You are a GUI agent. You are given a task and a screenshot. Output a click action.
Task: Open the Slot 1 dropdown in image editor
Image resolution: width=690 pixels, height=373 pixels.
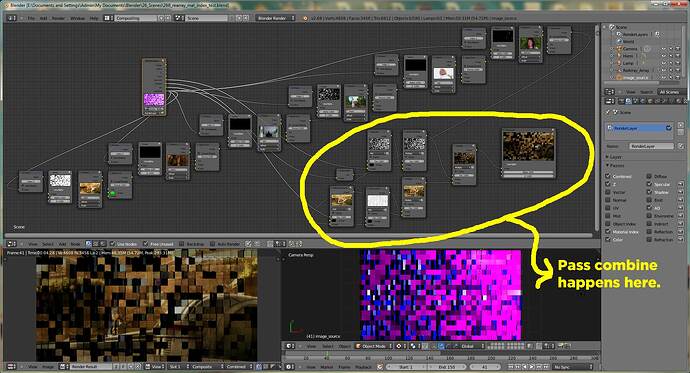(x=178, y=366)
